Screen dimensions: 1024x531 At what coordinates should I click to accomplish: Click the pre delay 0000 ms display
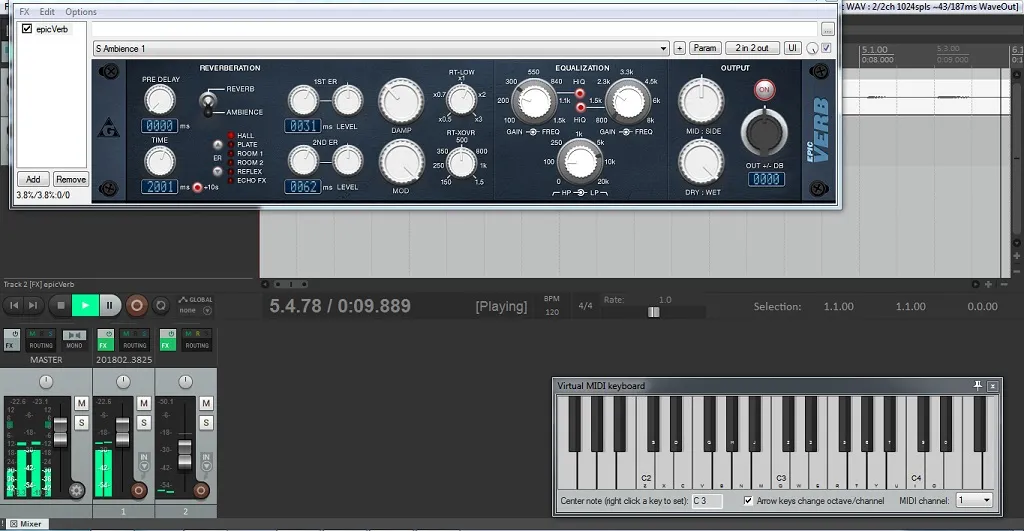click(x=159, y=125)
